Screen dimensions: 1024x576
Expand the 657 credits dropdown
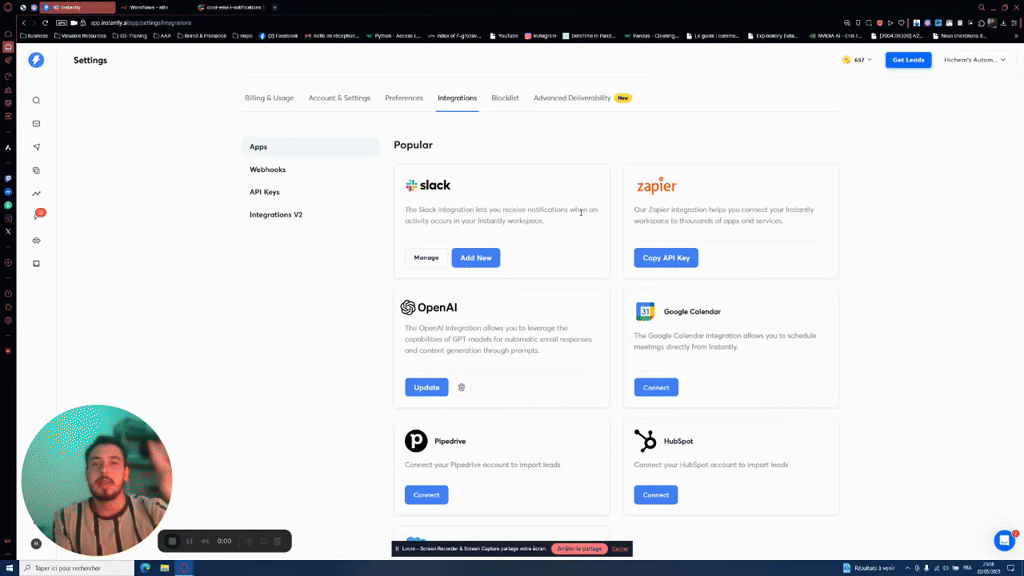(x=857, y=60)
